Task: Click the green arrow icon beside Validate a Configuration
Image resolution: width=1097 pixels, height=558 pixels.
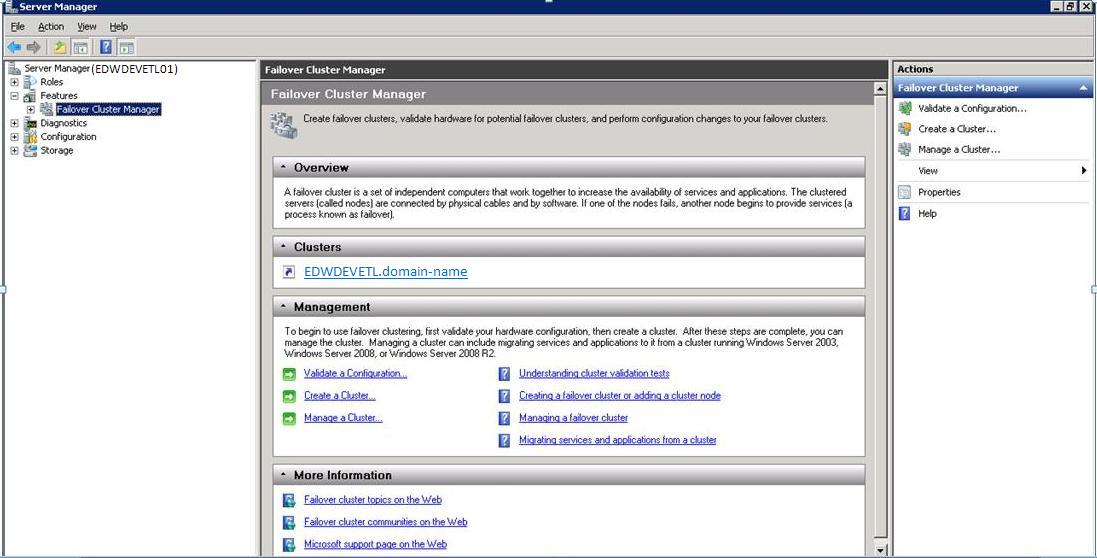Action: (x=289, y=374)
